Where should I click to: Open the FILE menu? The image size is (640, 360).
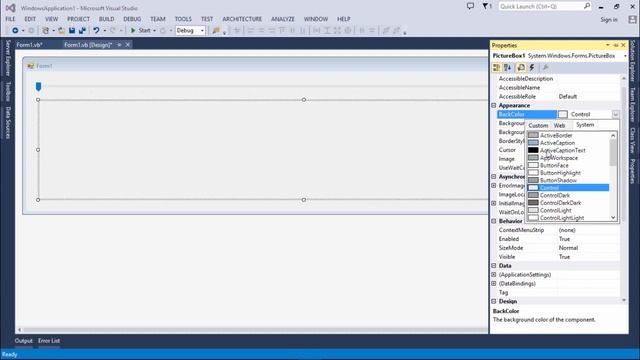(x=10, y=19)
